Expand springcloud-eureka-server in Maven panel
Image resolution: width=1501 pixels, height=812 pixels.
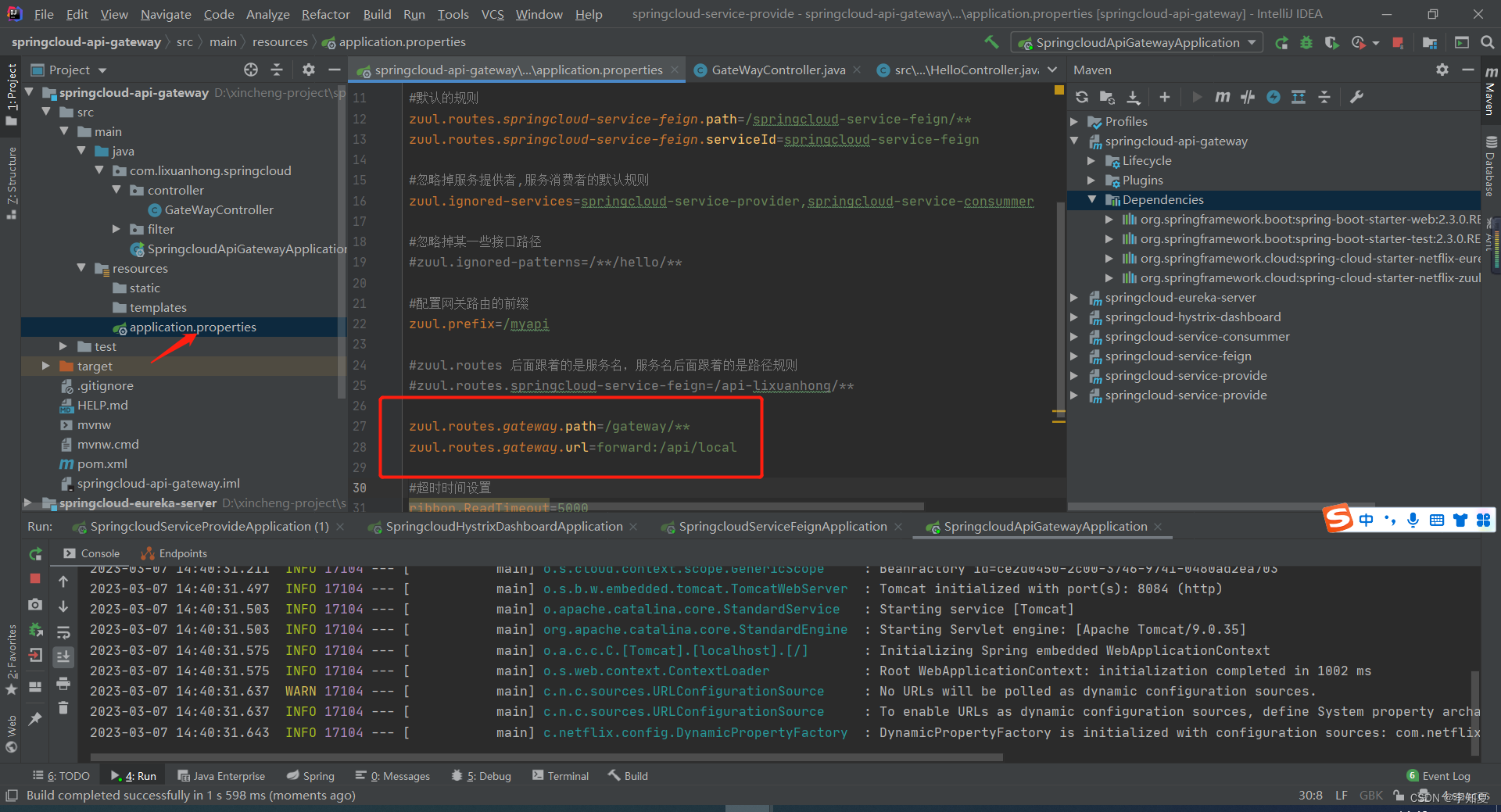coord(1075,298)
